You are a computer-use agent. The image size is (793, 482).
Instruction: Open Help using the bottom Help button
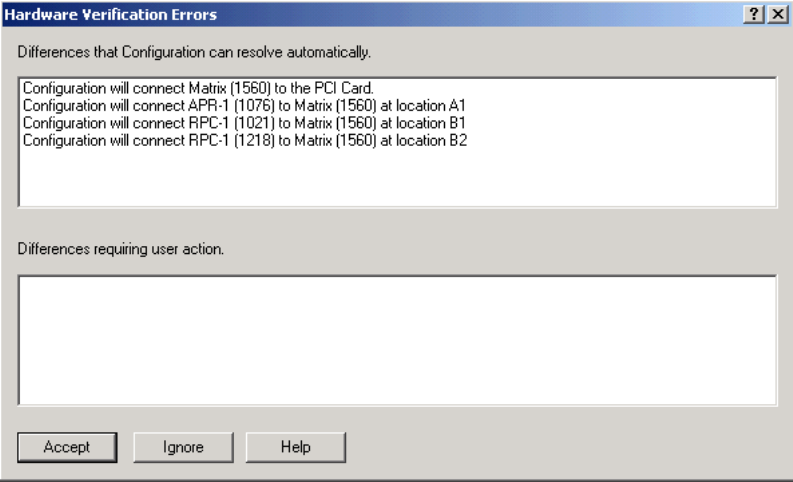pyautogui.click(x=295, y=447)
